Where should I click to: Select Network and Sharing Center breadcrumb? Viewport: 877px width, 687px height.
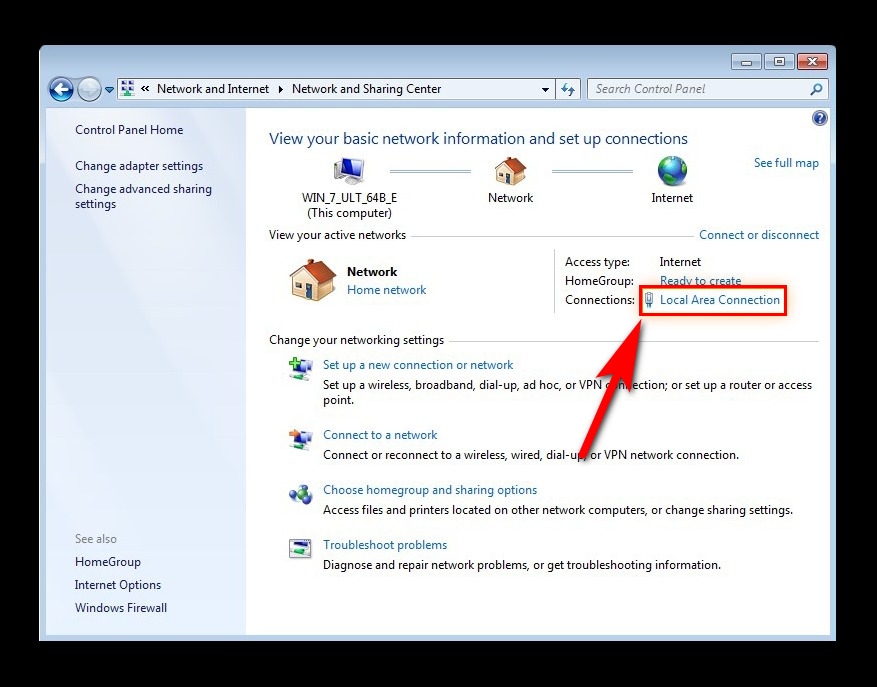[x=366, y=89]
